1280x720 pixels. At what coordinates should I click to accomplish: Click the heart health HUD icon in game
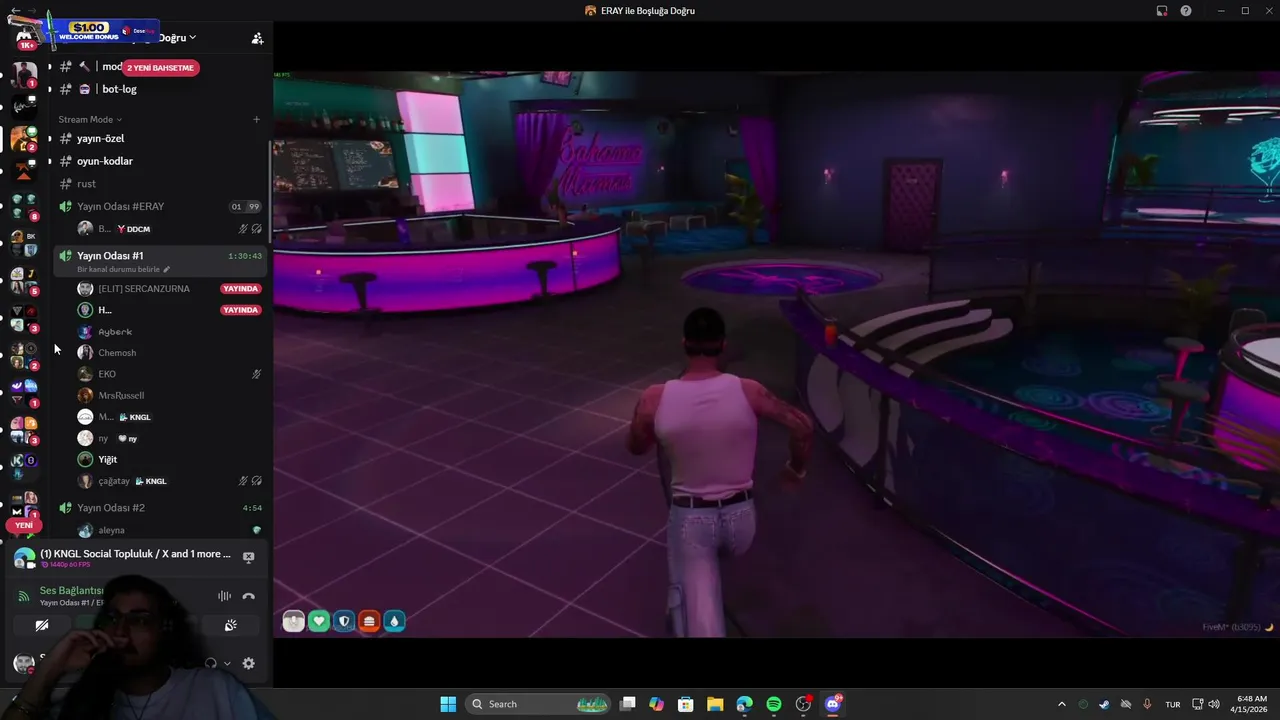[319, 621]
